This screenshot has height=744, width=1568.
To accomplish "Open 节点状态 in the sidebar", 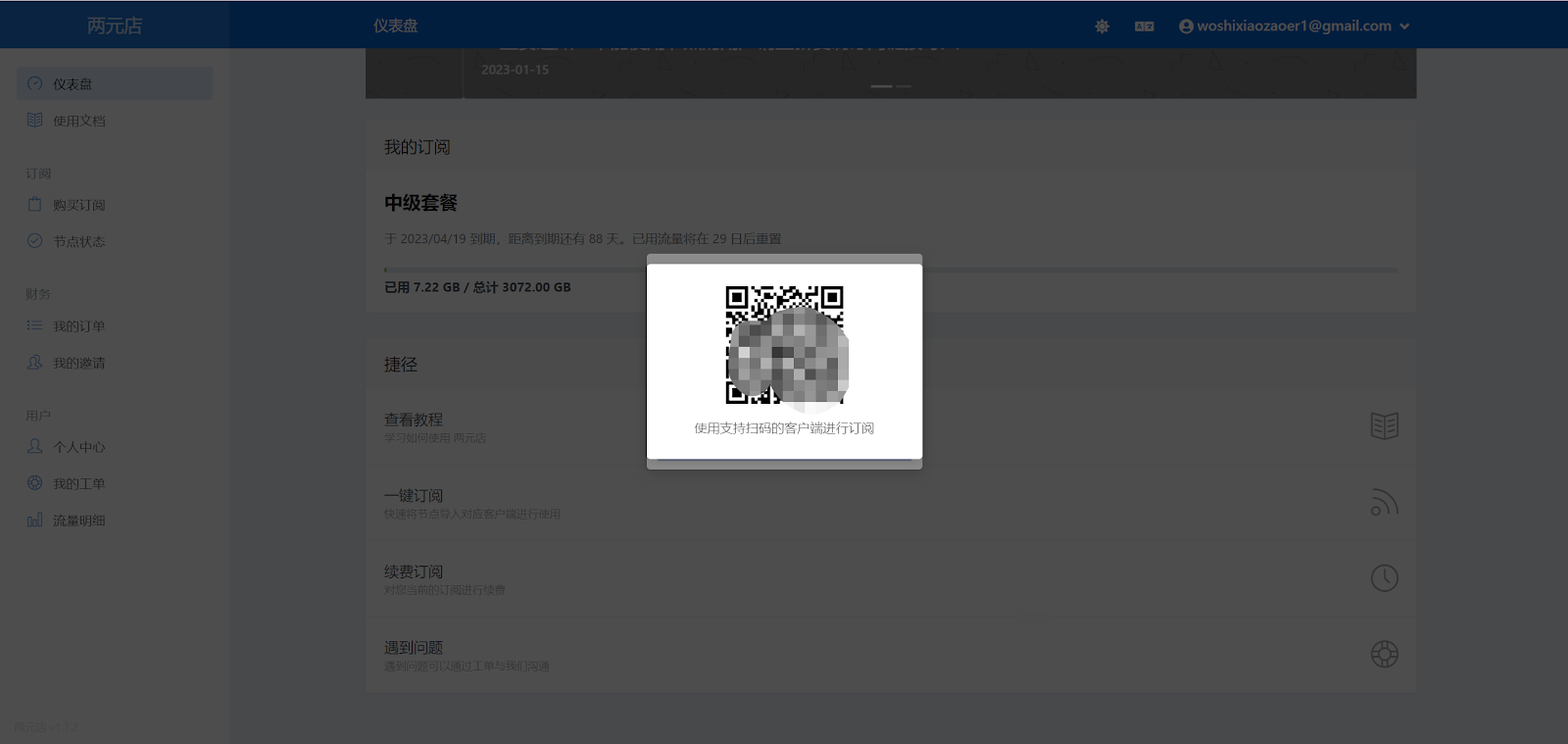I will 115,241.
